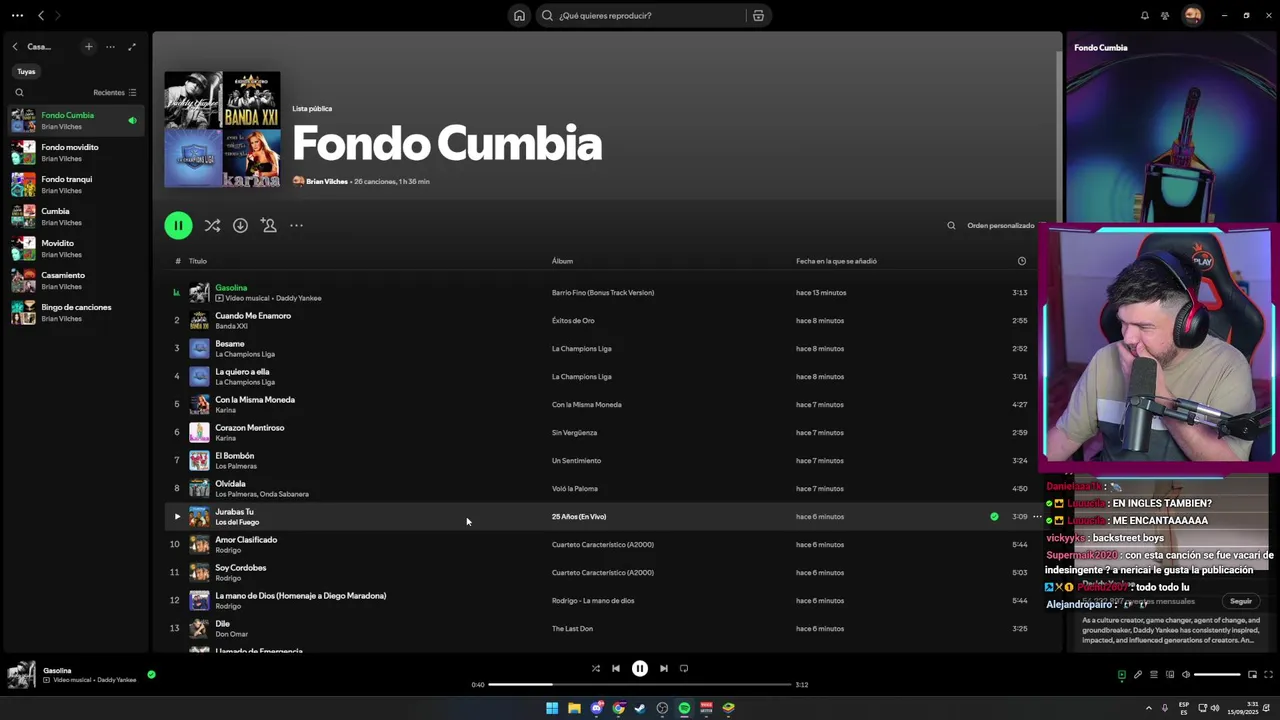Sort by the Álbum column header
Image resolution: width=1280 pixels, height=720 pixels.
tap(562, 261)
